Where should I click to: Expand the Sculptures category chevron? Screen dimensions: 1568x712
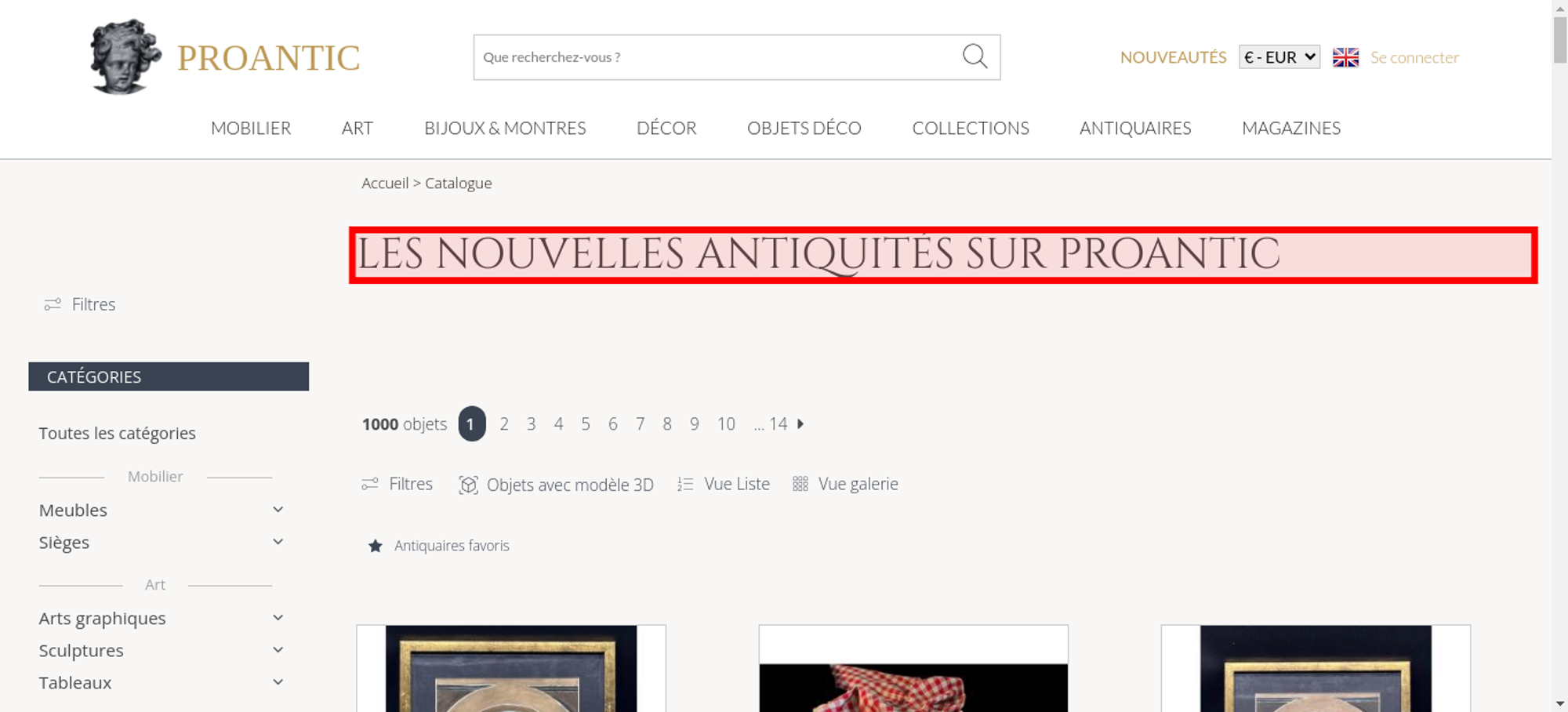pos(278,650)
